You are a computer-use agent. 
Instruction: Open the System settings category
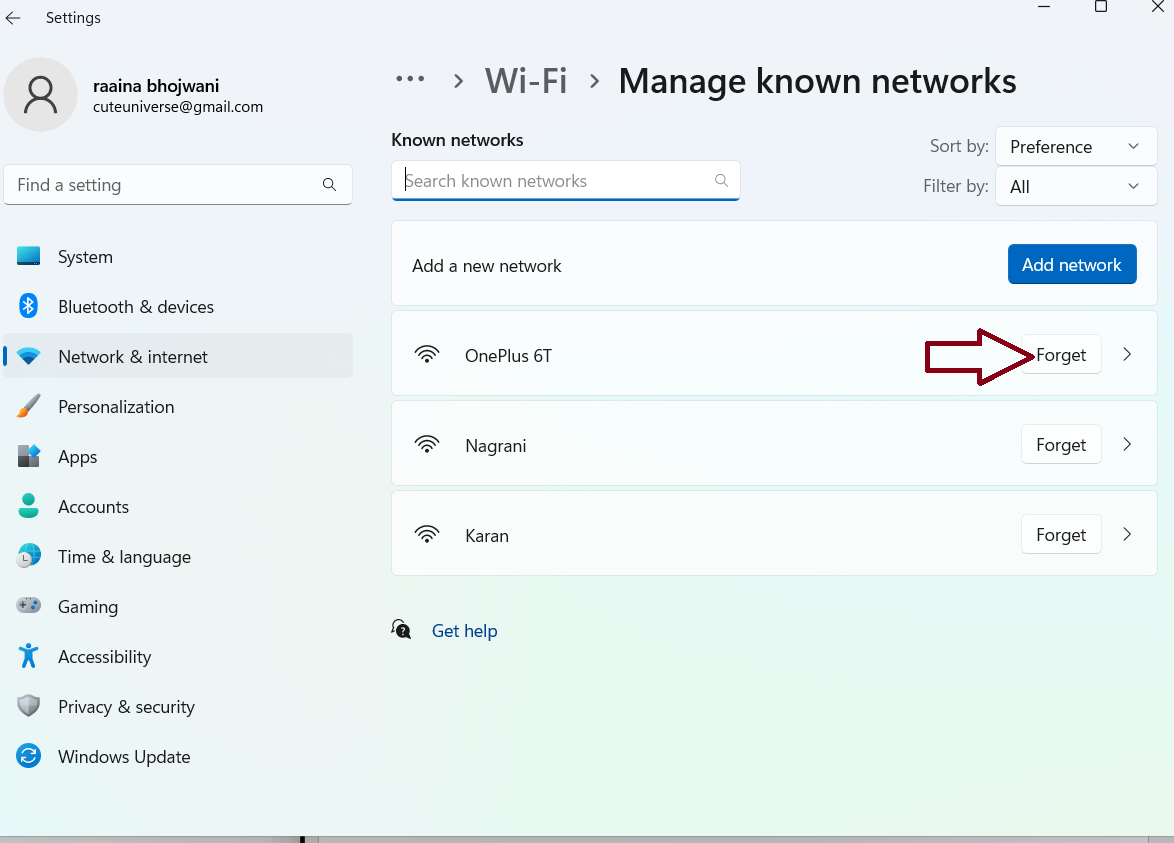(x=85, y=257)
